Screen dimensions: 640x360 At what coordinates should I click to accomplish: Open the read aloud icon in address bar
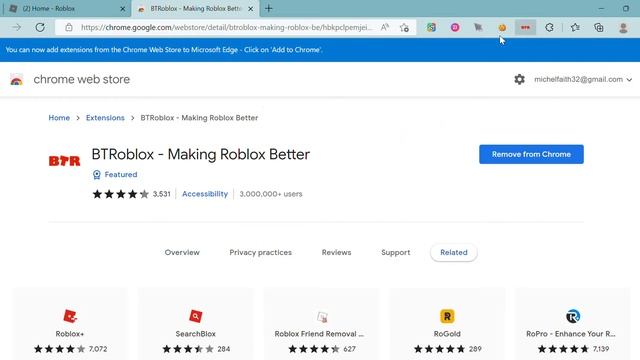384,27
